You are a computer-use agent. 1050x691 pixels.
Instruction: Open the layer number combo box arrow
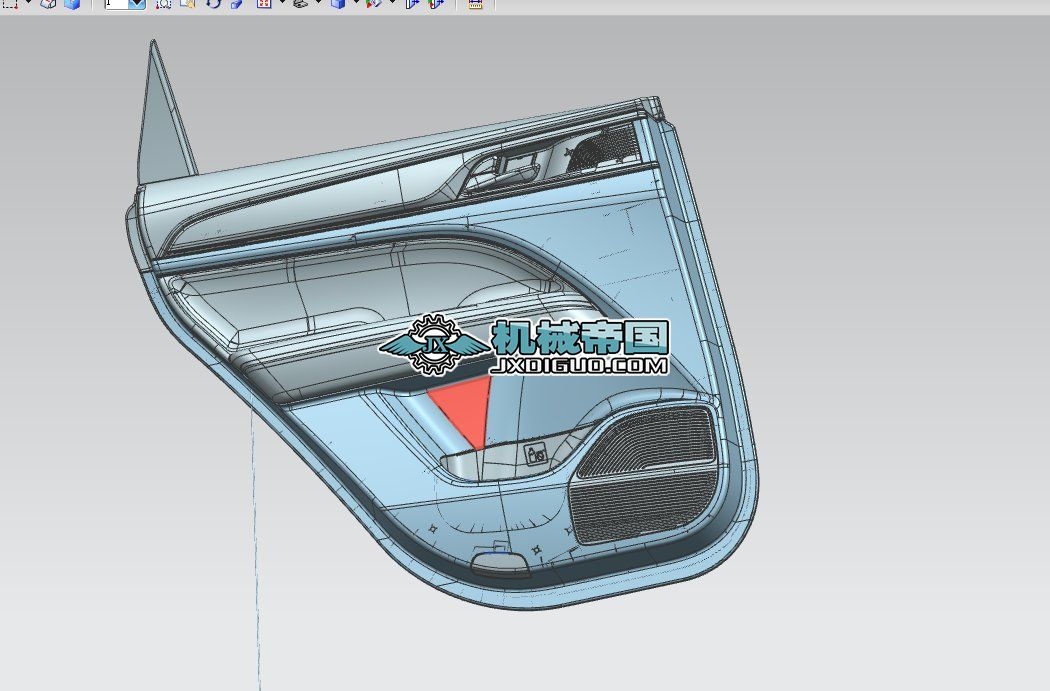point(137,3)
